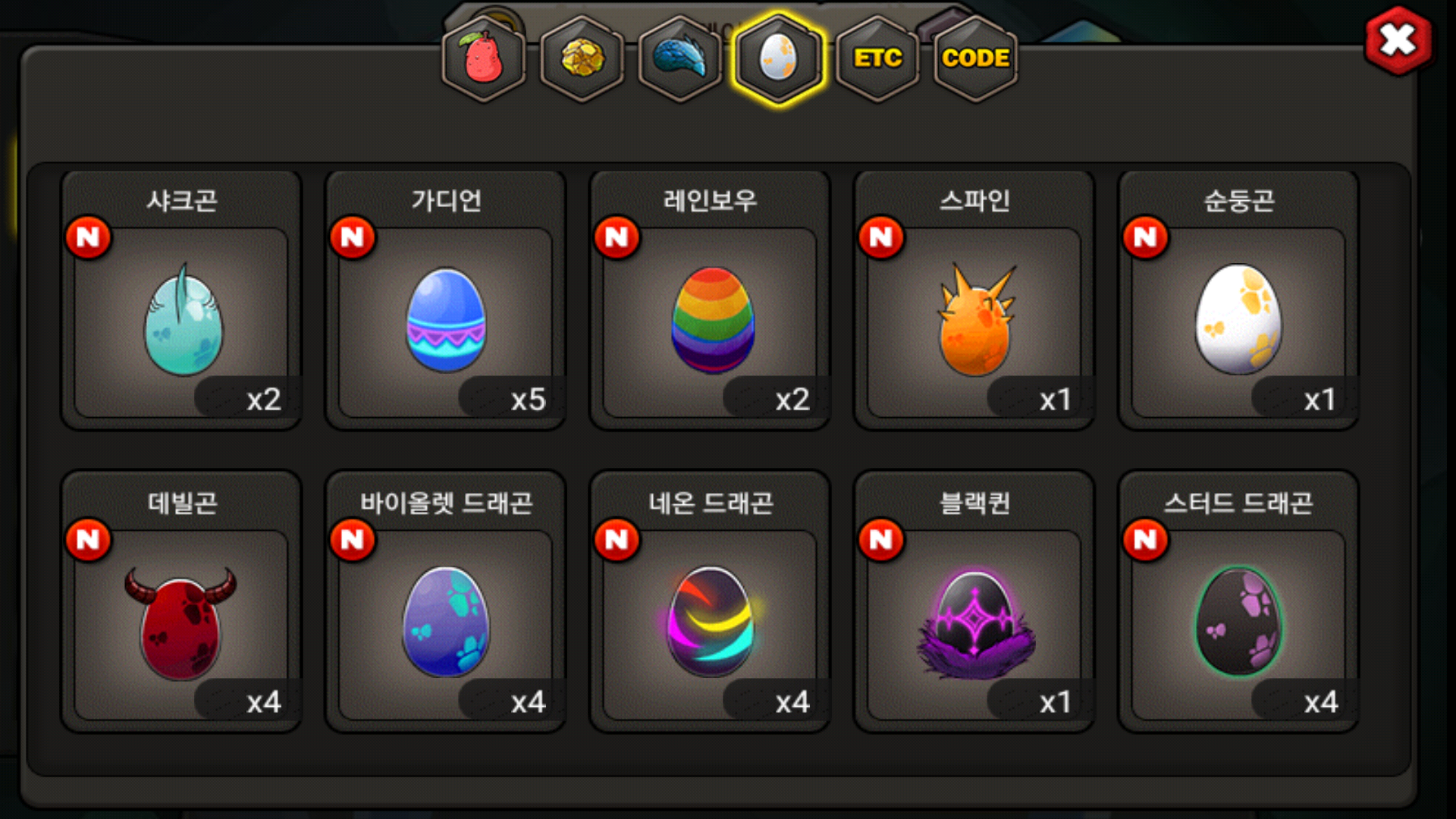Open the blue dragon scale tab
Screen dimensions: 1456x819
tap(680, 58)
